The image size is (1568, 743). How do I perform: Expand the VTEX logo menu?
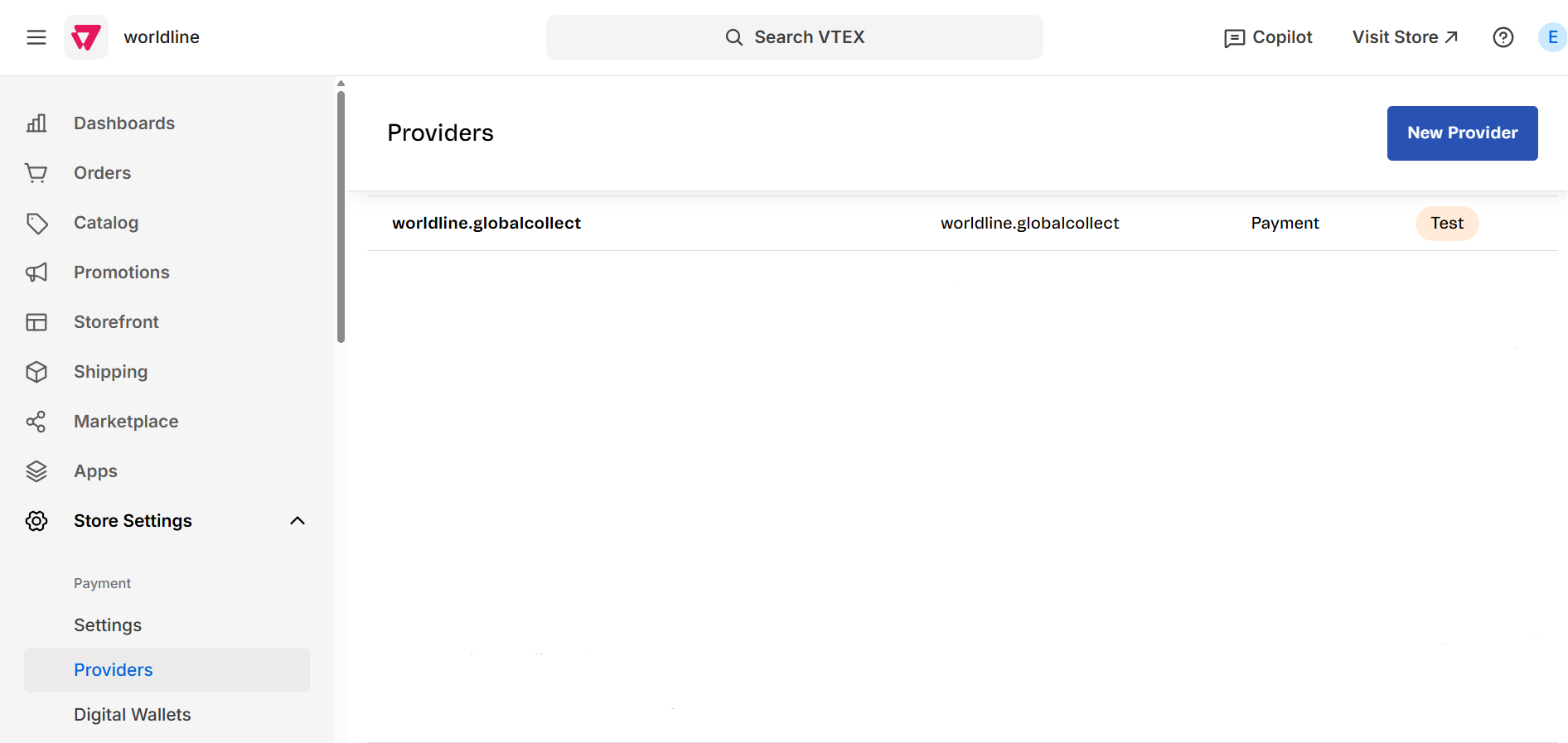click(85, 36)
